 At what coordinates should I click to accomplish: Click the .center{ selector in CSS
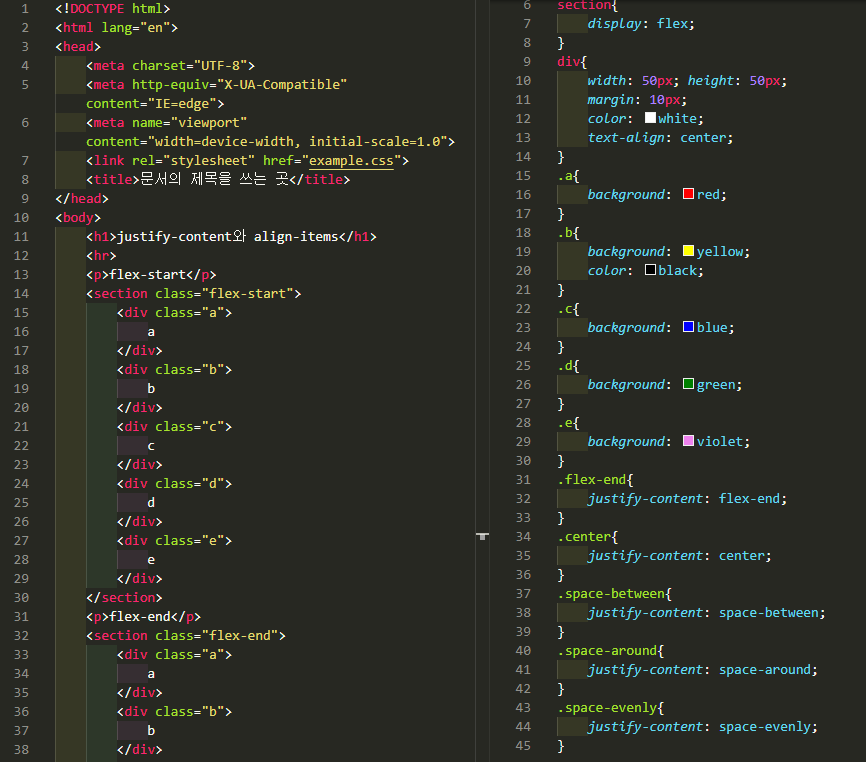point(588,537)
